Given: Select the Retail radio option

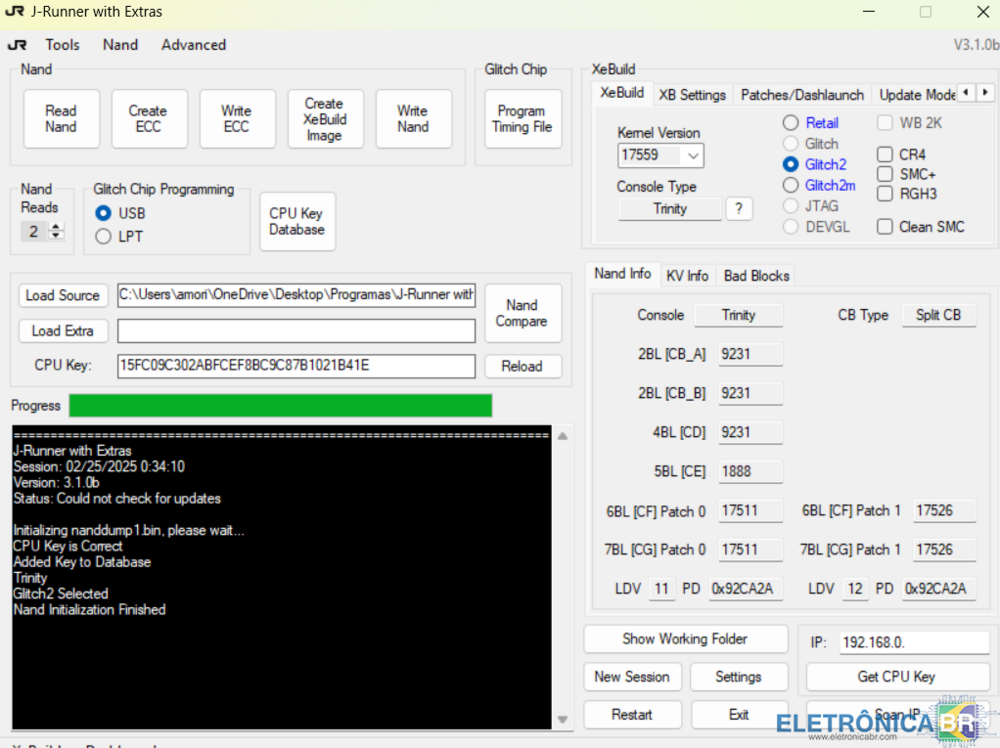Looking at the screenshot, I should tap(791, 123).
